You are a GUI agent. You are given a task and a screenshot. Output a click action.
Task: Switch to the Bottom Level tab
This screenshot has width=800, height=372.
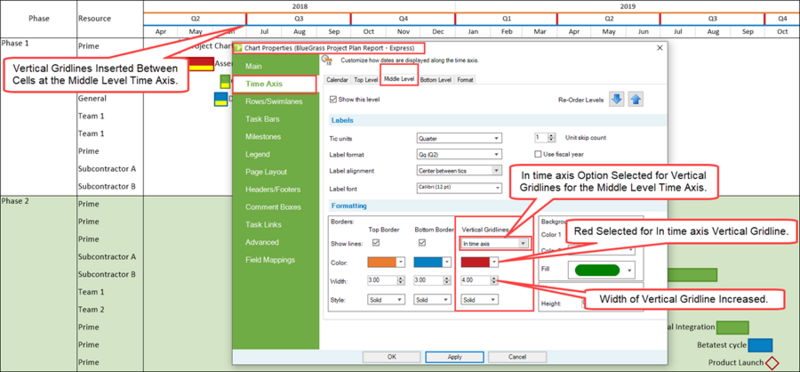[x=436, y=80]
